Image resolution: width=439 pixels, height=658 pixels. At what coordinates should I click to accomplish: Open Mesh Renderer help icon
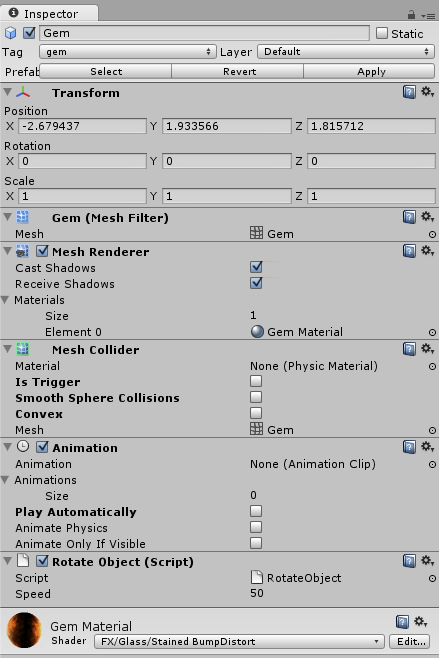point(409,251)
